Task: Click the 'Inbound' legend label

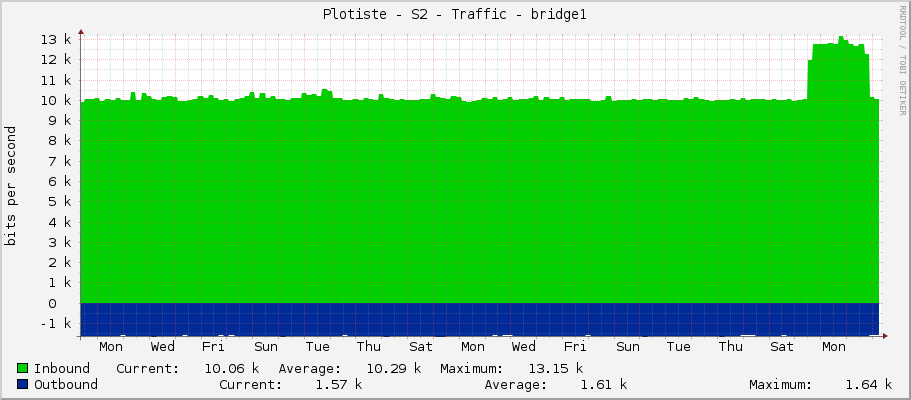Action: pos(62,369)
